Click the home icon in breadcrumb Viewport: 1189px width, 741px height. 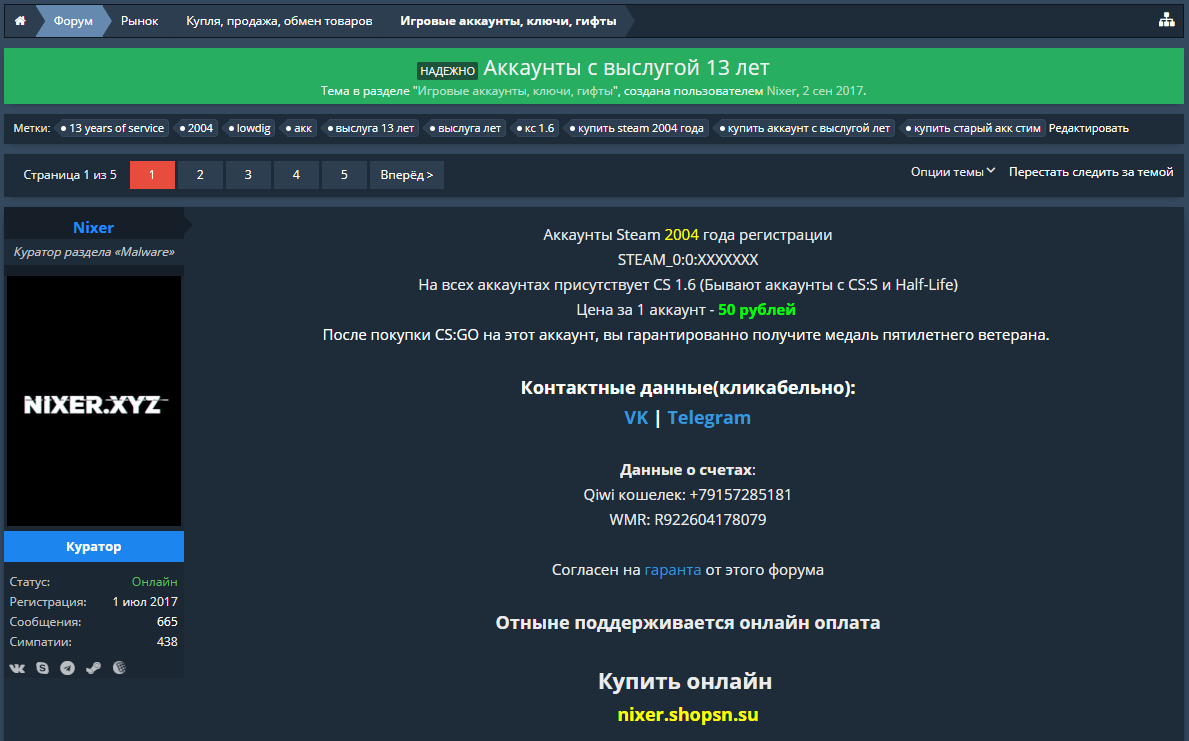20,21
